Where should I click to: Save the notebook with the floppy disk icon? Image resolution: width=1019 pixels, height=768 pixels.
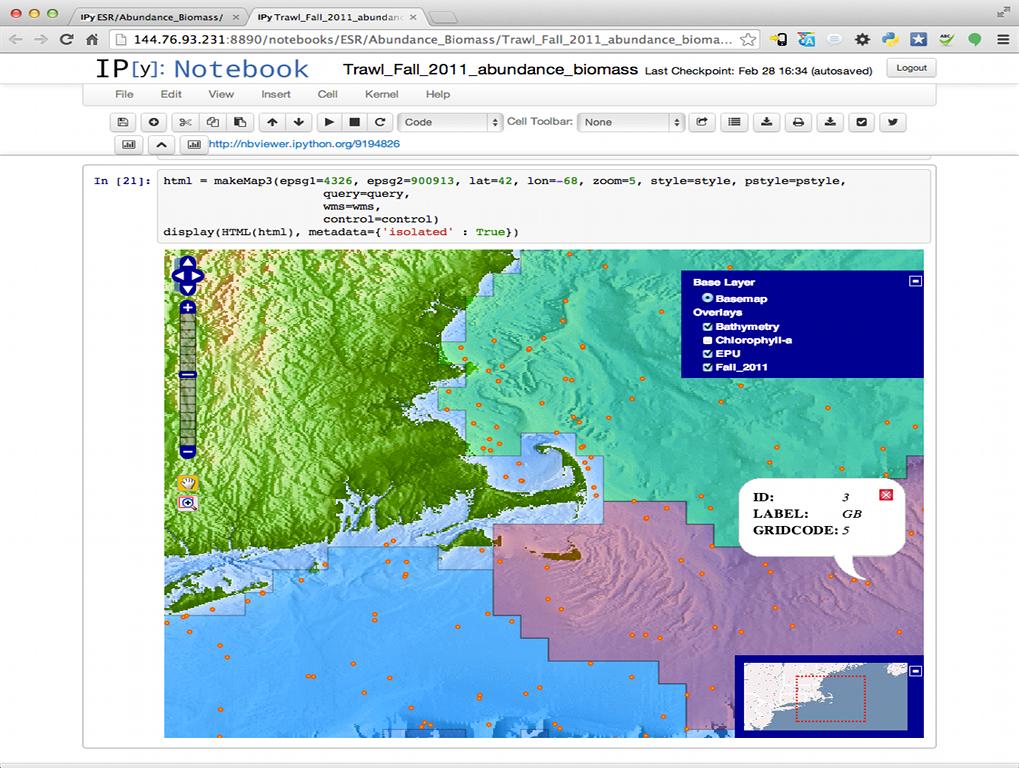(x=123, y=122)
